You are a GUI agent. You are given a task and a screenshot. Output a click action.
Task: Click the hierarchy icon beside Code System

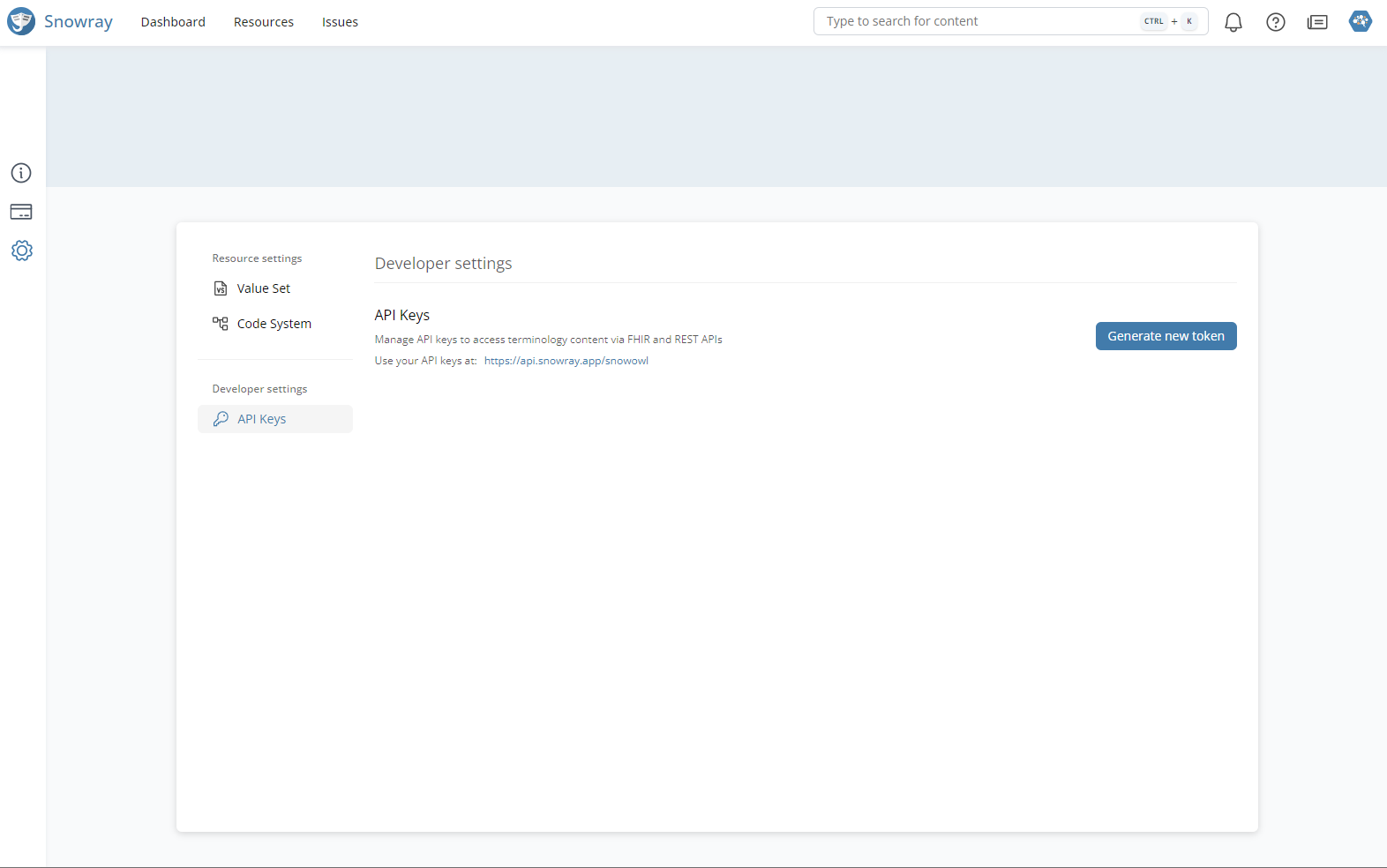point(221,324)
